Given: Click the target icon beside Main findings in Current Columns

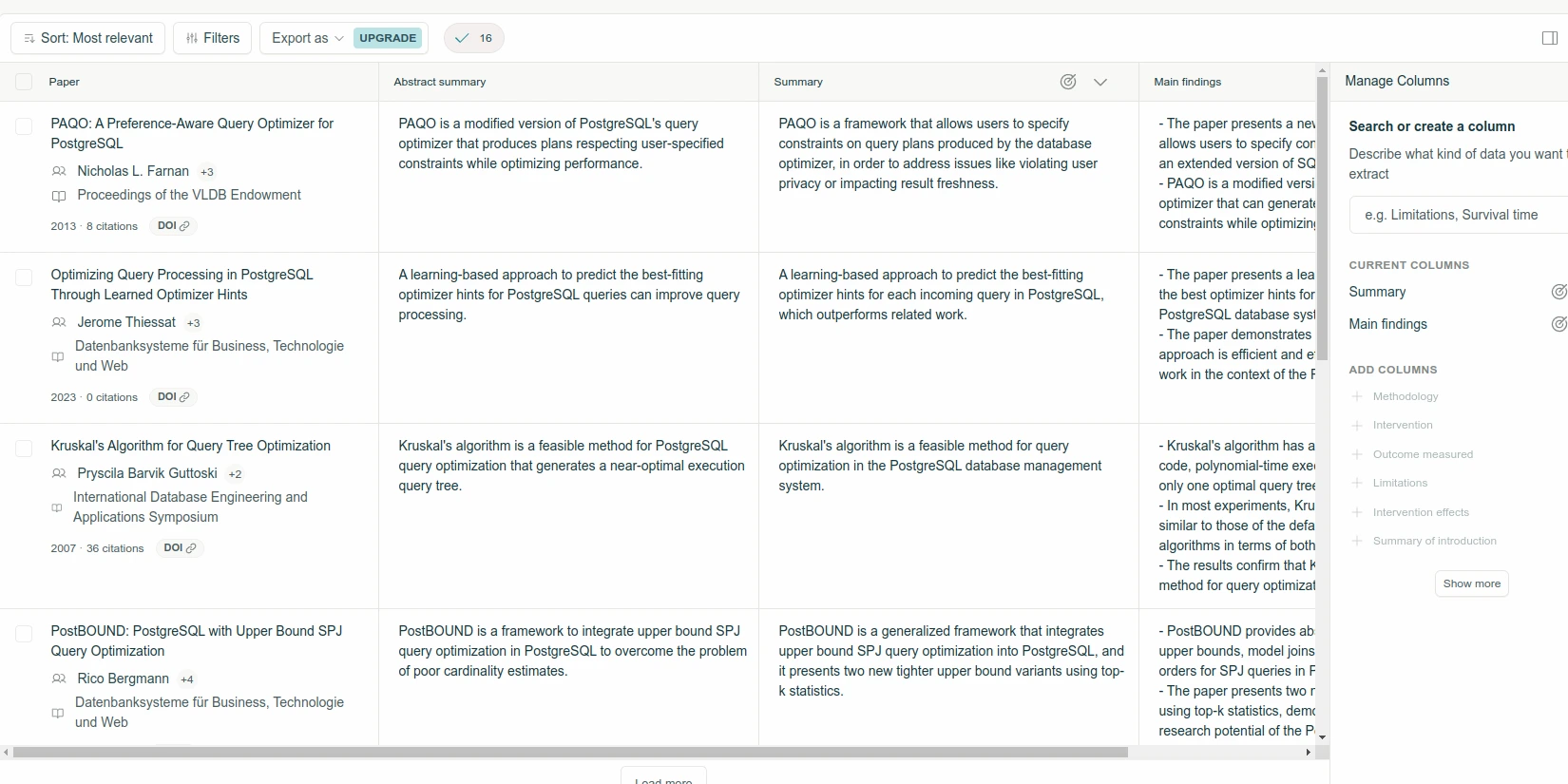Looking at the screenshot, I should (1558, 324).
